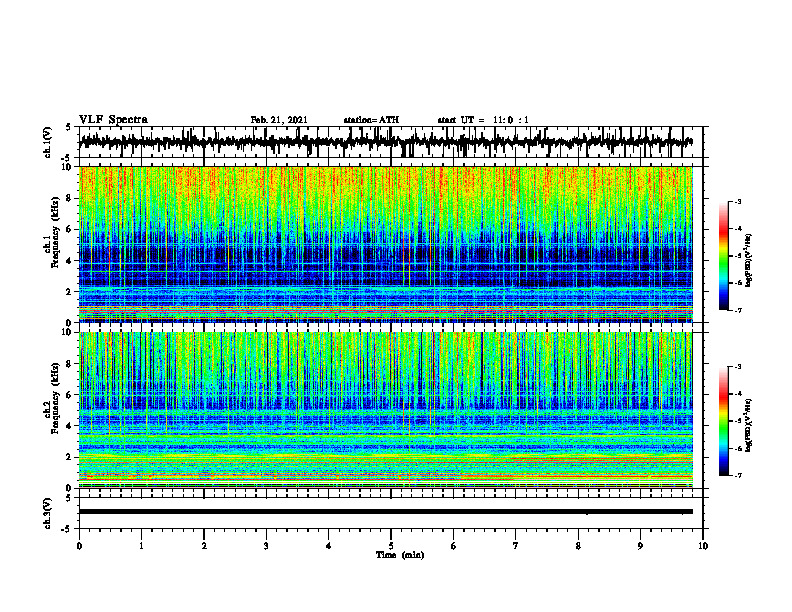
Task: Click the "ch.1(V)" waveform axis label
Action: [x=48, y=142]
